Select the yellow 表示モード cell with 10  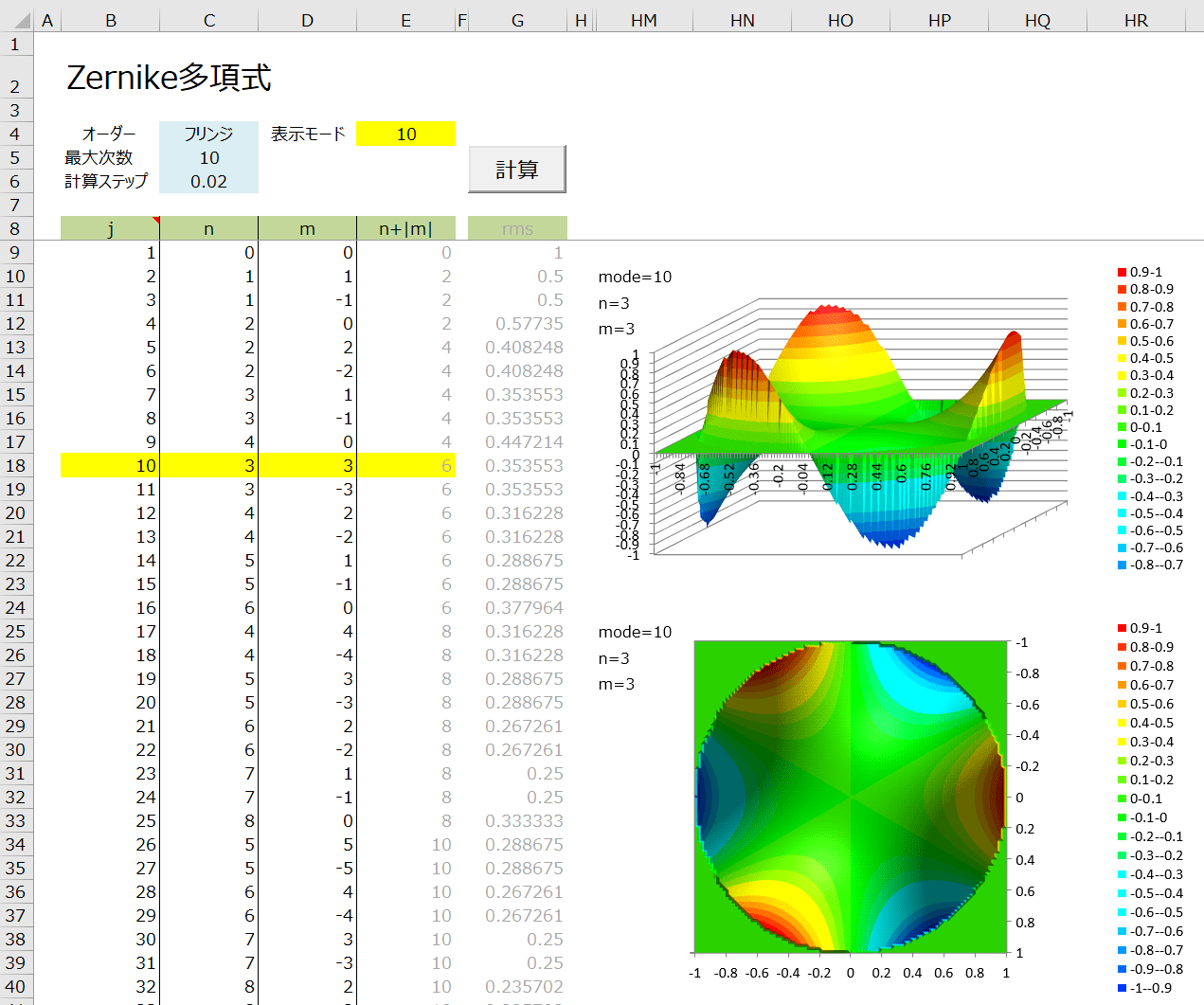coord(405,134)
